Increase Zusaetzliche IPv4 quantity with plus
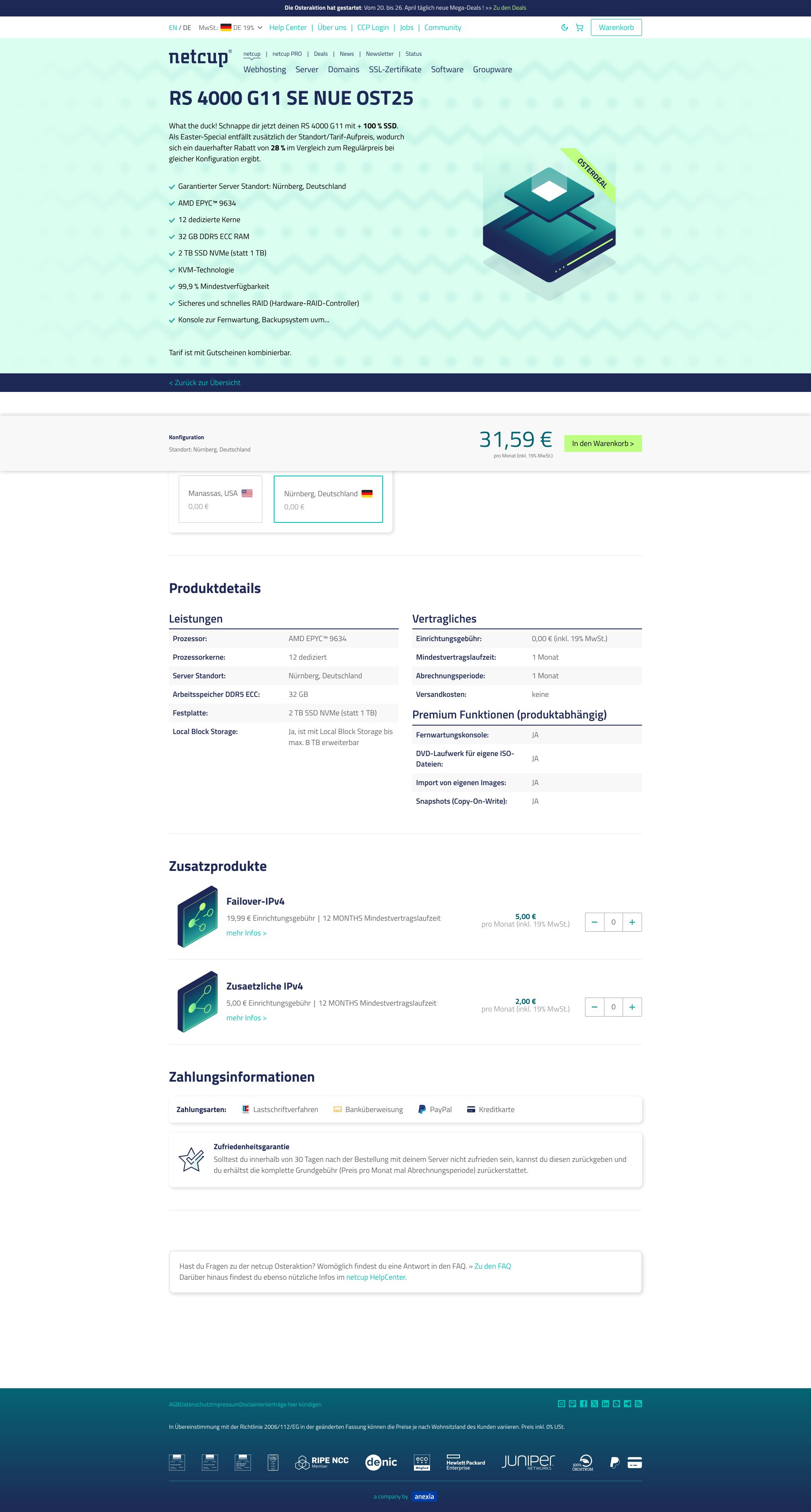This screenshot has width=811, height=1512. click(x=632, y=1007)
